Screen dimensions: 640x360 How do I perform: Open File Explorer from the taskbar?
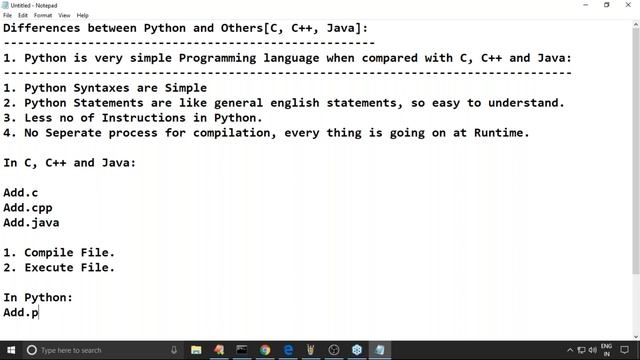[x=196, y=350]
